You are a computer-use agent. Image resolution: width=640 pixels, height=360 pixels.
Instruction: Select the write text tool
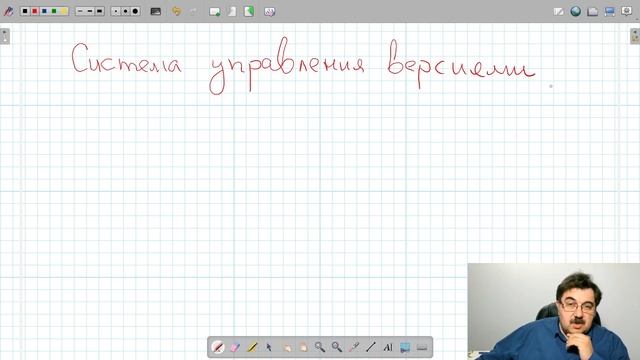[x=388, y=347]
